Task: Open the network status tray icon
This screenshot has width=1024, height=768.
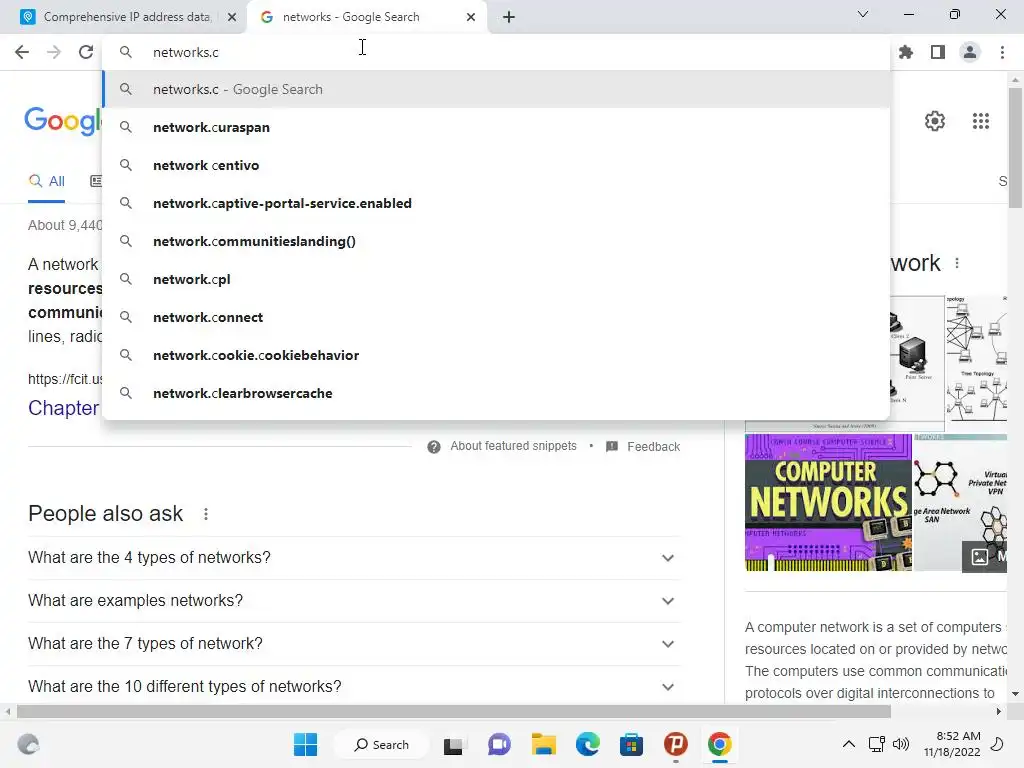Action: (x=876, y=744)
